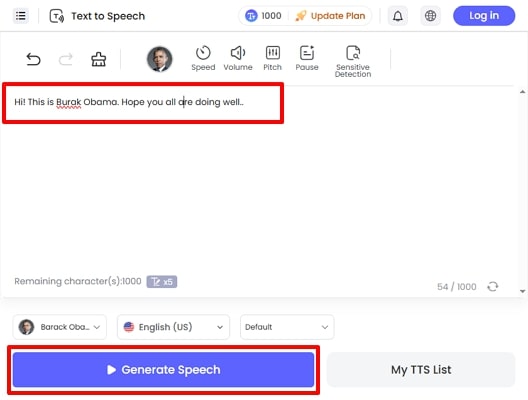This screenshot has width=528, height=400.
Task: Click the refresh icon beside 54 / 1000
Action: tap(493, 287)
